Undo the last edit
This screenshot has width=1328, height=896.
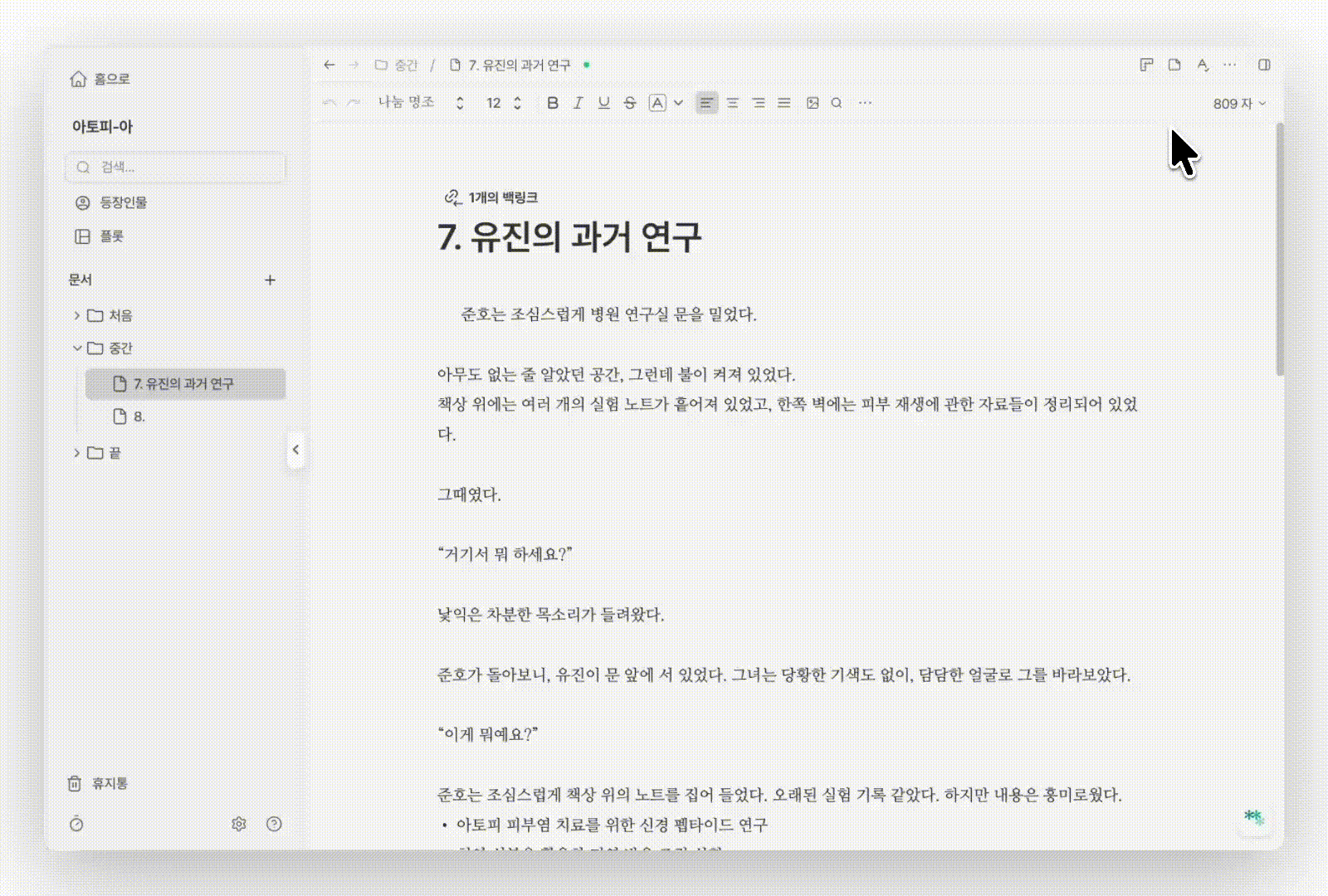[330, 103]
